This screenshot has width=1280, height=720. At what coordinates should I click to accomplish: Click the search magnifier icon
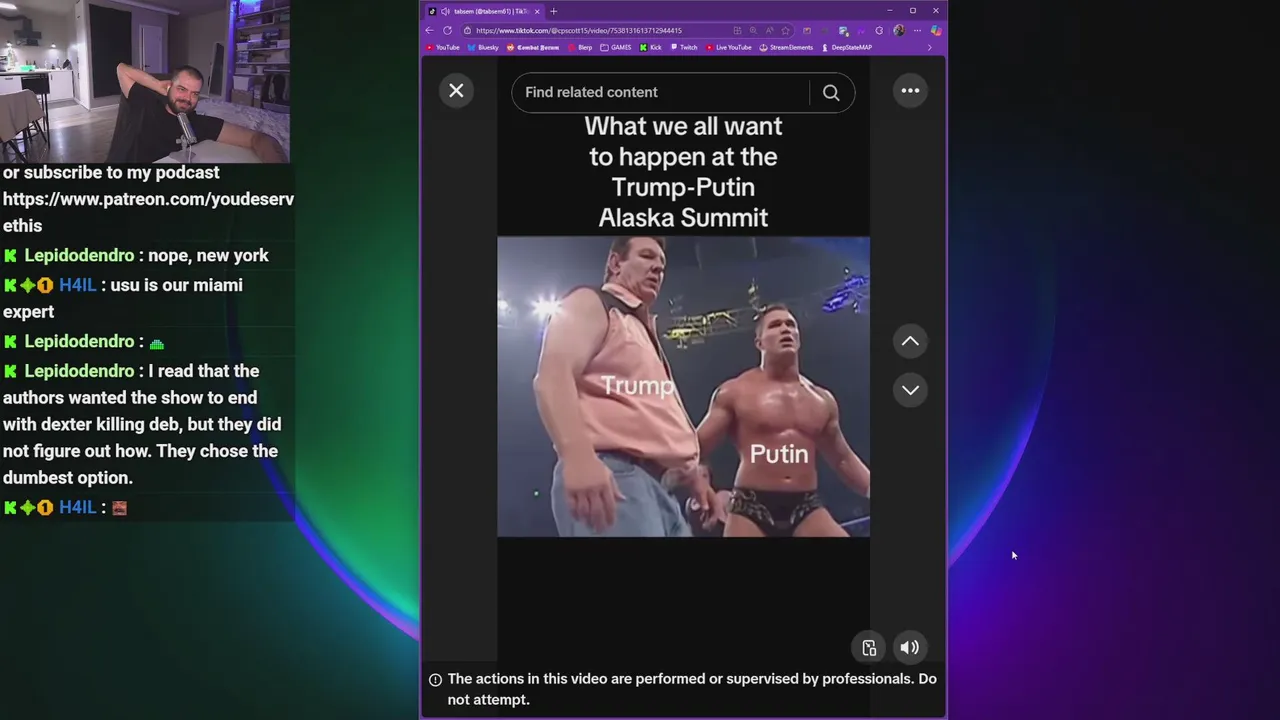pos(831,92)
